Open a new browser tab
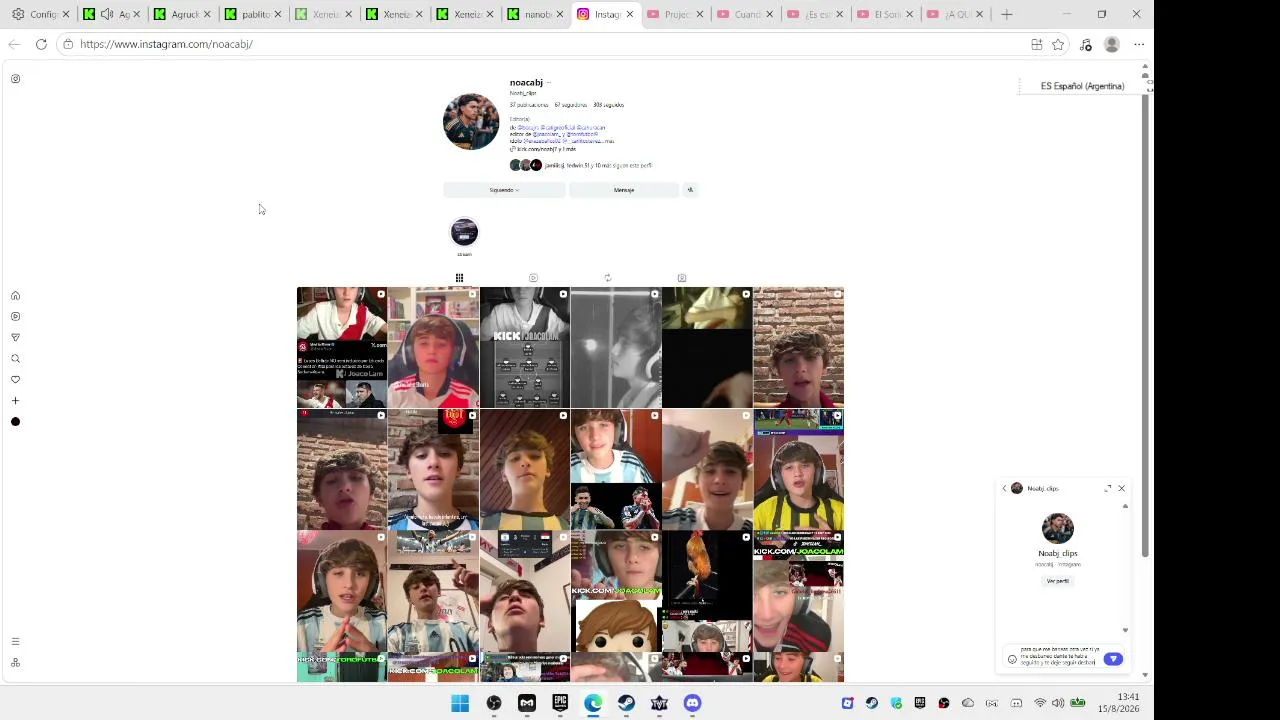 (1007, 14)
